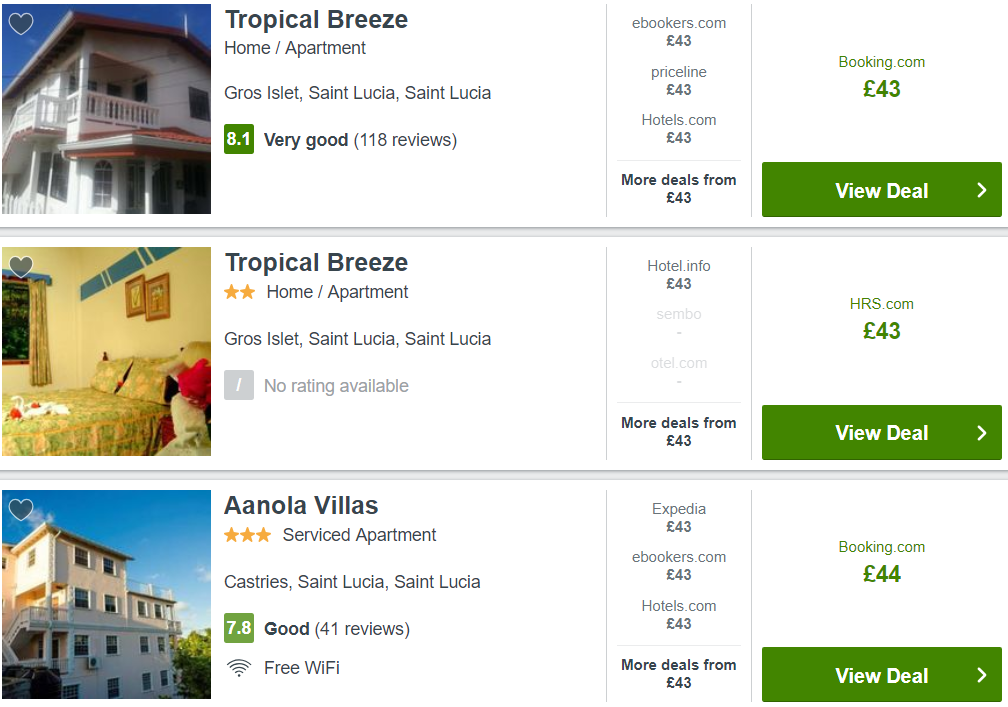1008x707 pixels.
Task: Open View Deal for Aanola Villas £44
Action: [881, 675]
